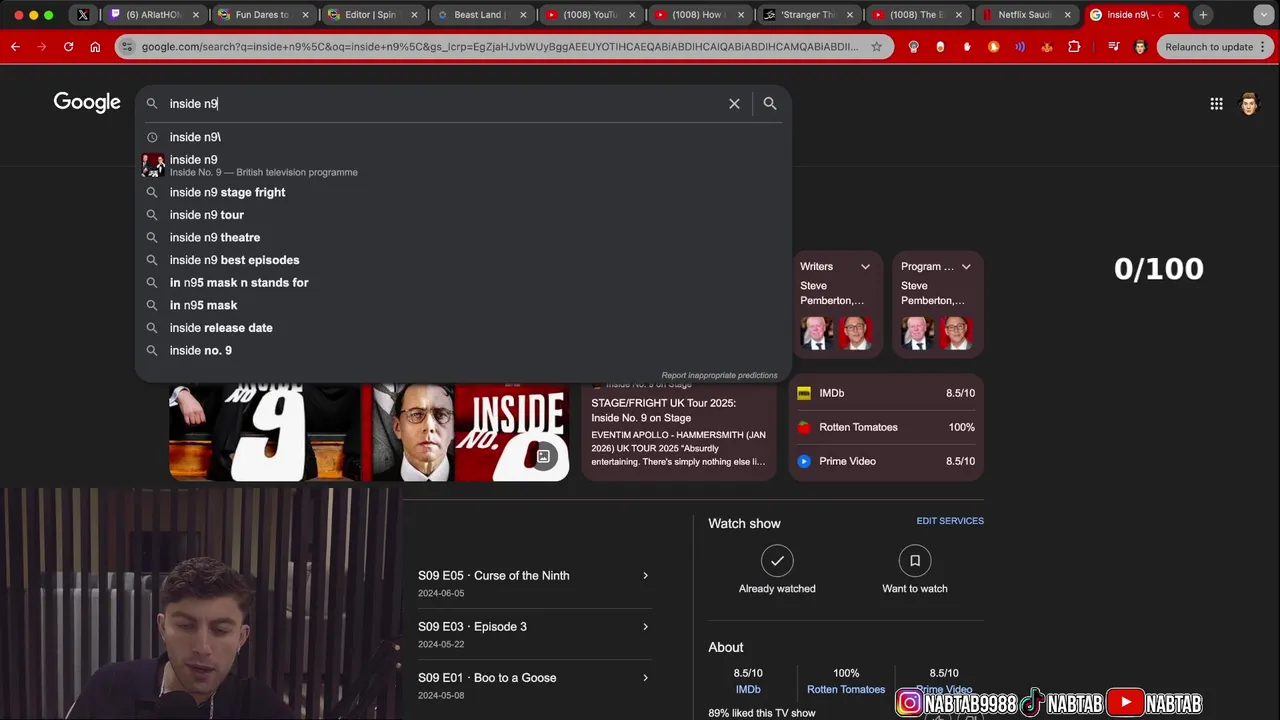Open the X (Twitter) pinned tab
Screen dimensions: 1280x720
pyautogui.click(x=83, y=15)
